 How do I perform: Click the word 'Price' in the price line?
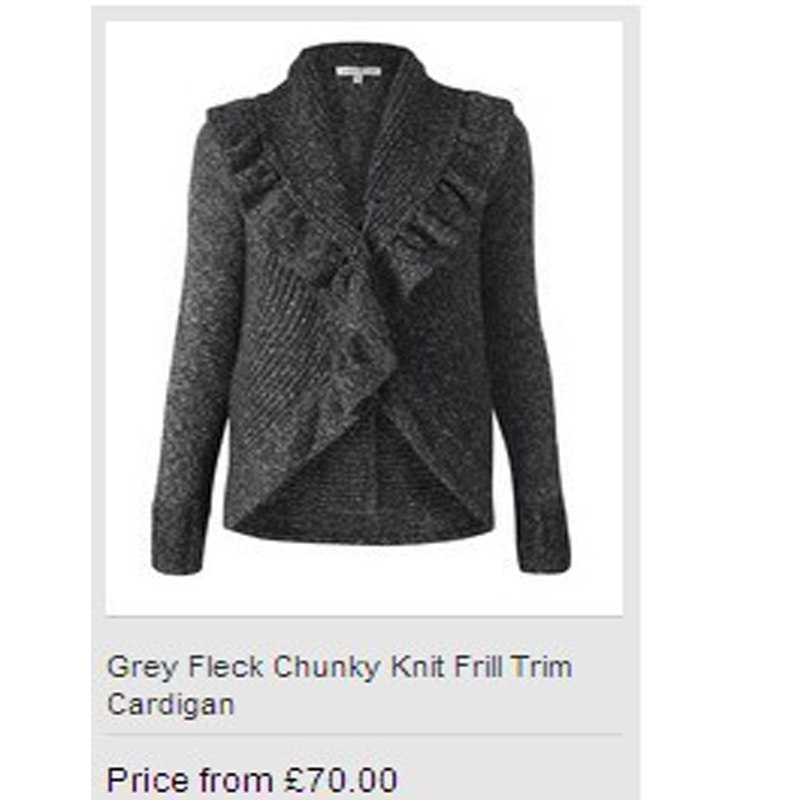tap(147, 780)
